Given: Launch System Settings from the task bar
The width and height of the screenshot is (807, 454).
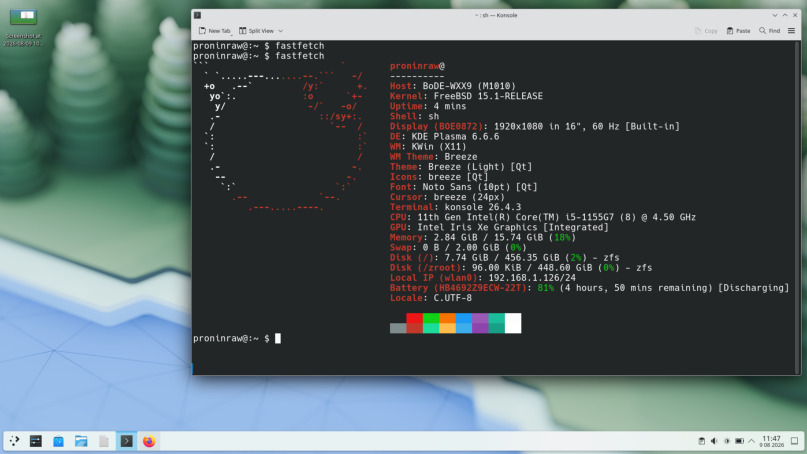Looking at the screenshot, I should point(36,441).
